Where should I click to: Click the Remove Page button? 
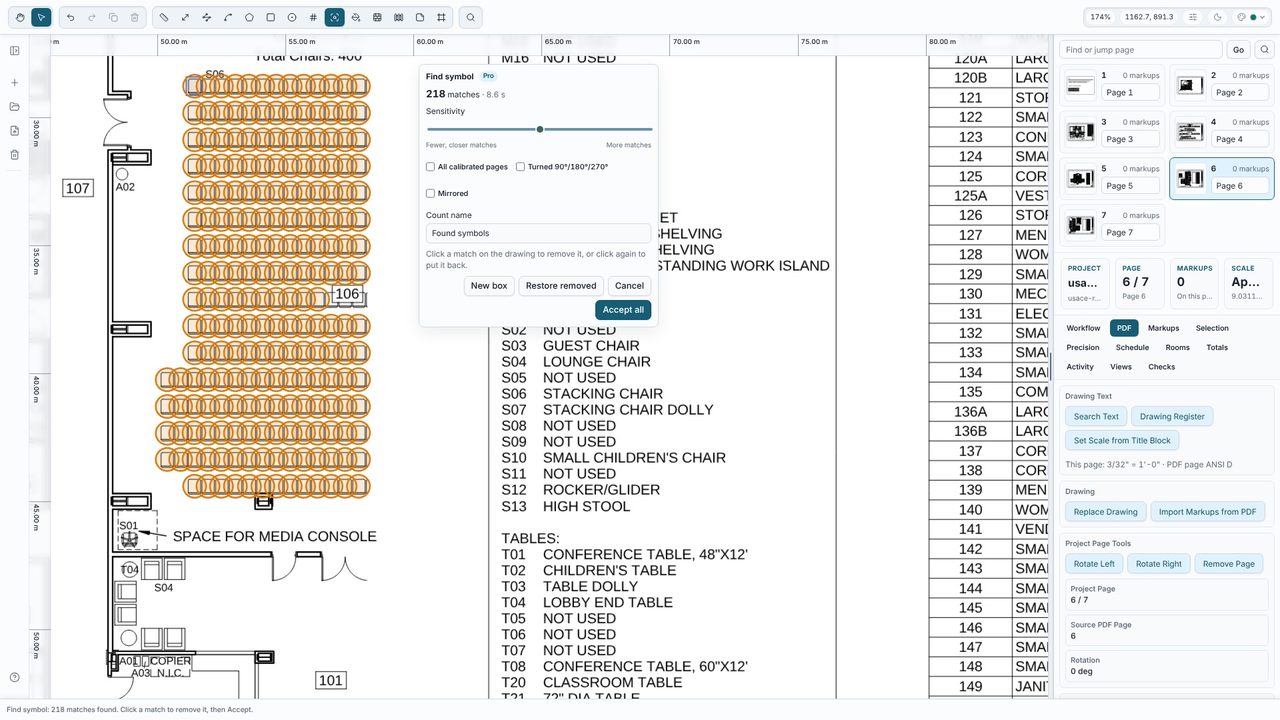1229,564
